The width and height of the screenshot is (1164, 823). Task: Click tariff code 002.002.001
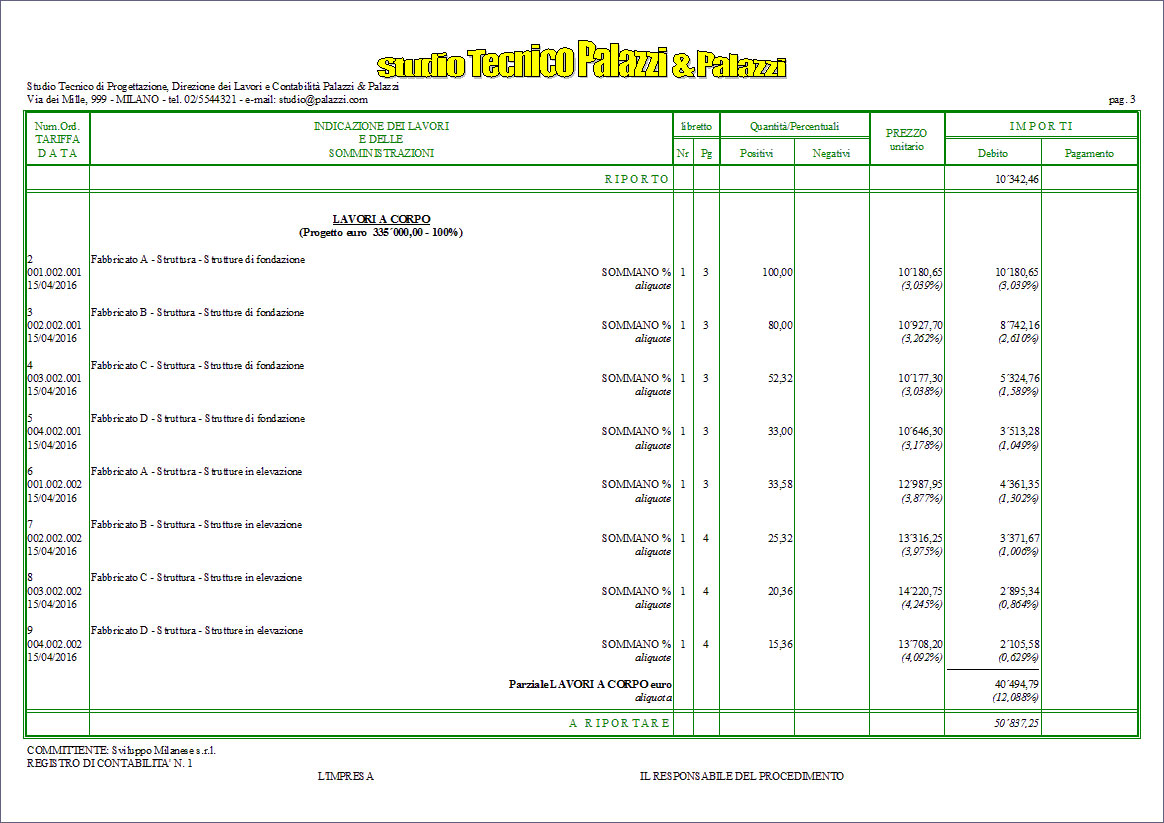click(x=54, y=325)
